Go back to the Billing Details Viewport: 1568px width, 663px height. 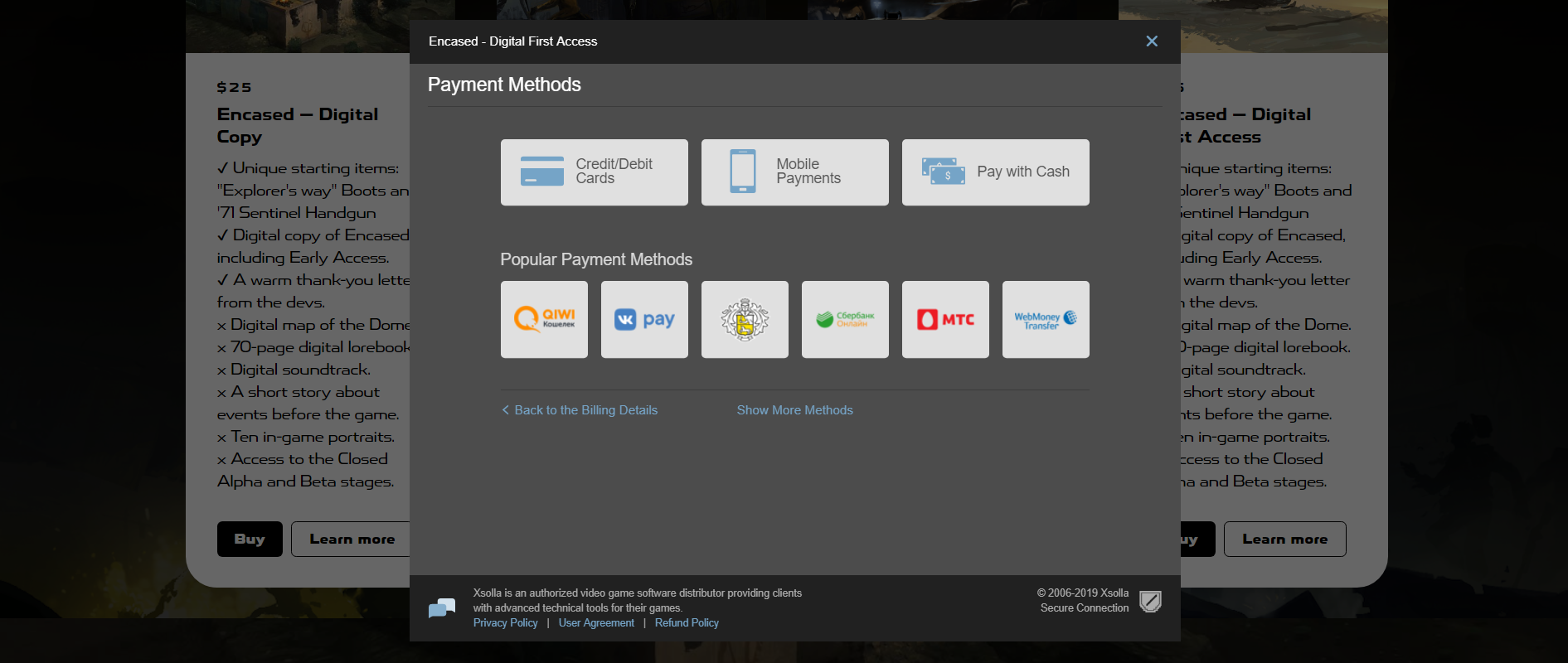(x=580, y=410)
